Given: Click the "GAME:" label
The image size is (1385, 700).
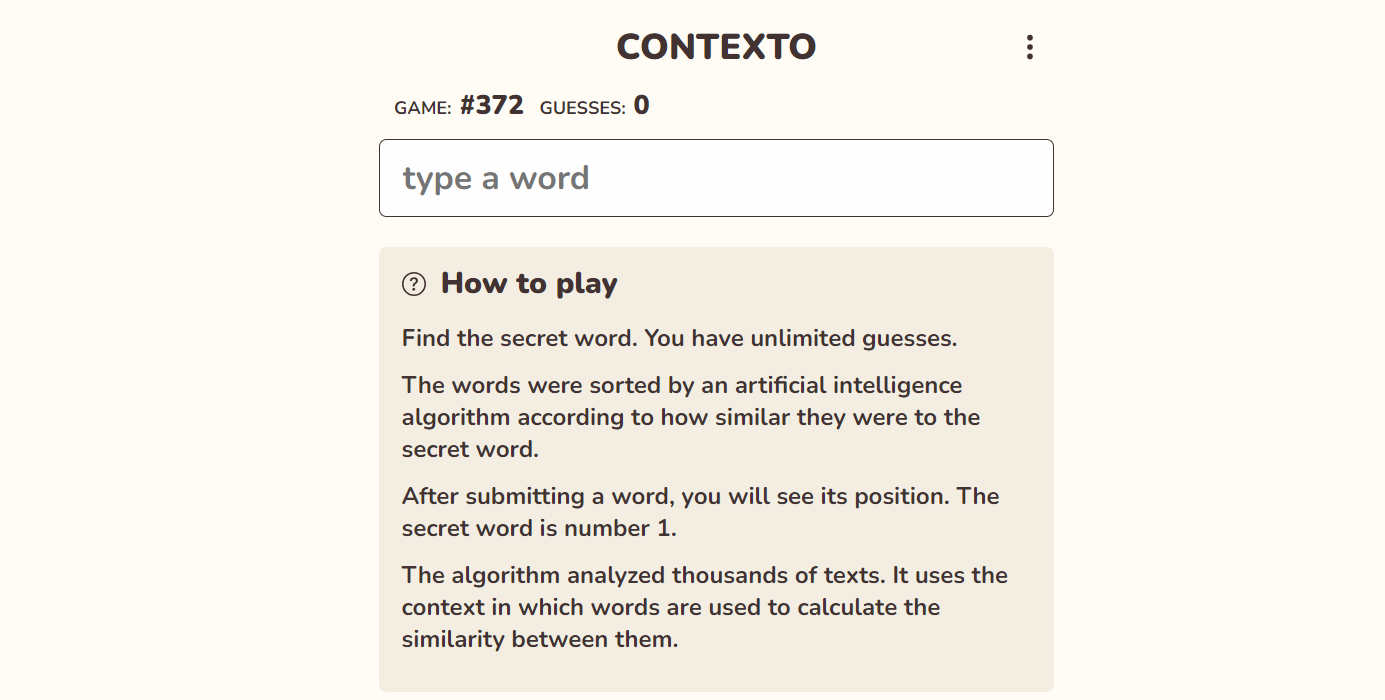Looking at the screenshot, I should (423, 107).
